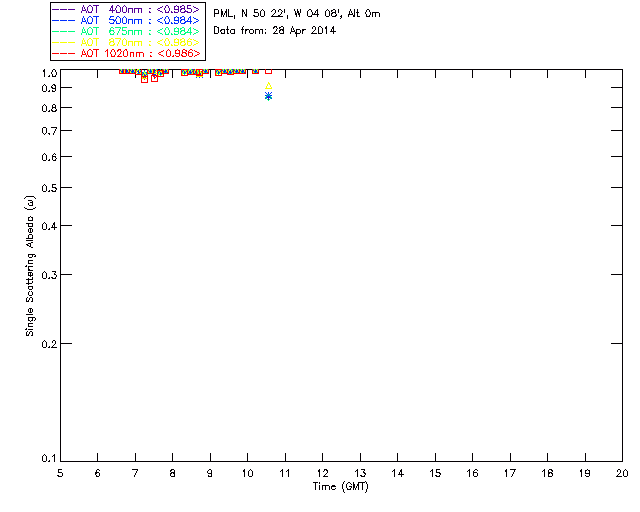The width and height of the screenshot is (640, 512).
Task: Click the AOT 400nm legend entry
Action: coord(126,9)
